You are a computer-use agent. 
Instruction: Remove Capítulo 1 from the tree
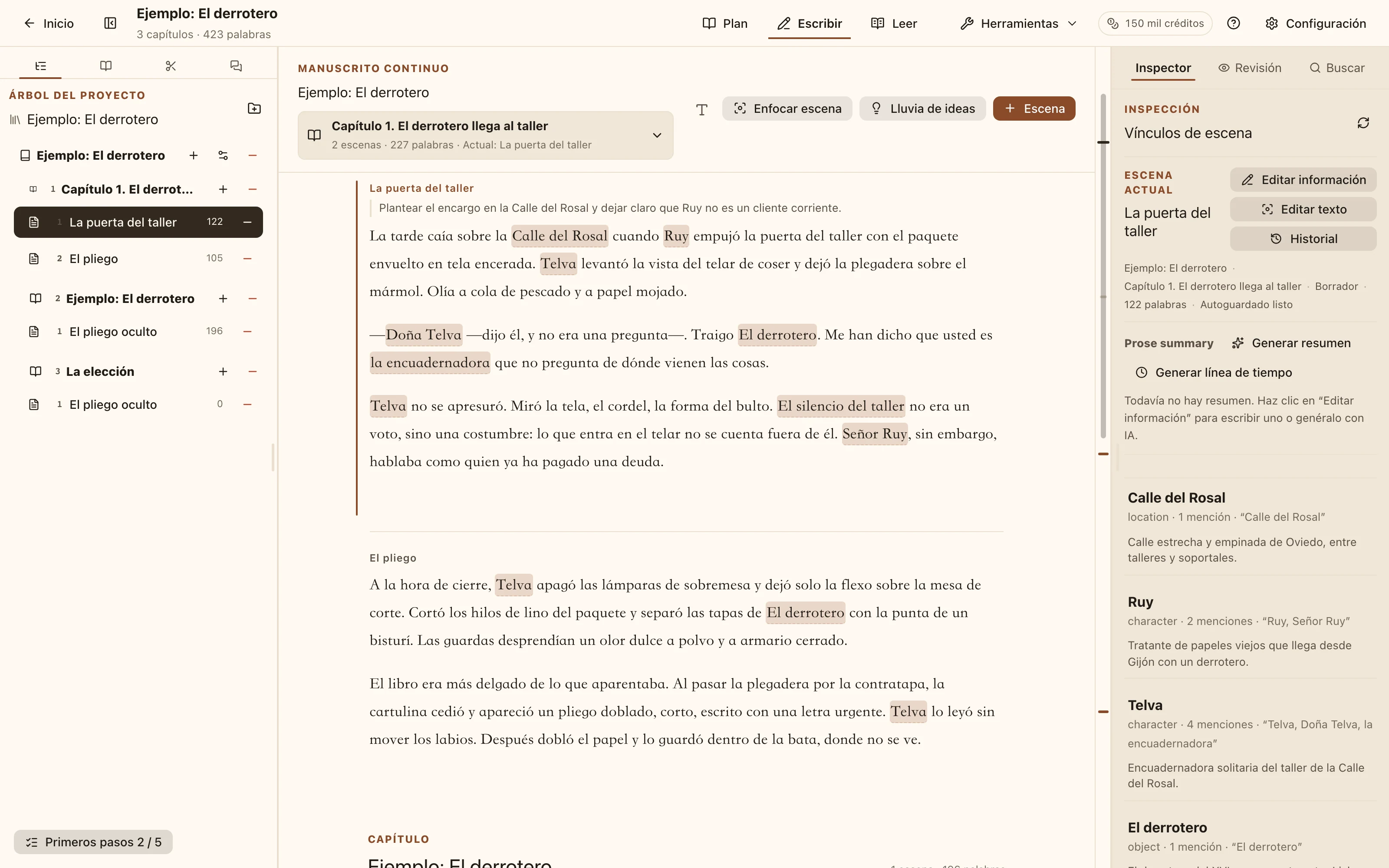[x=253, y=190]
